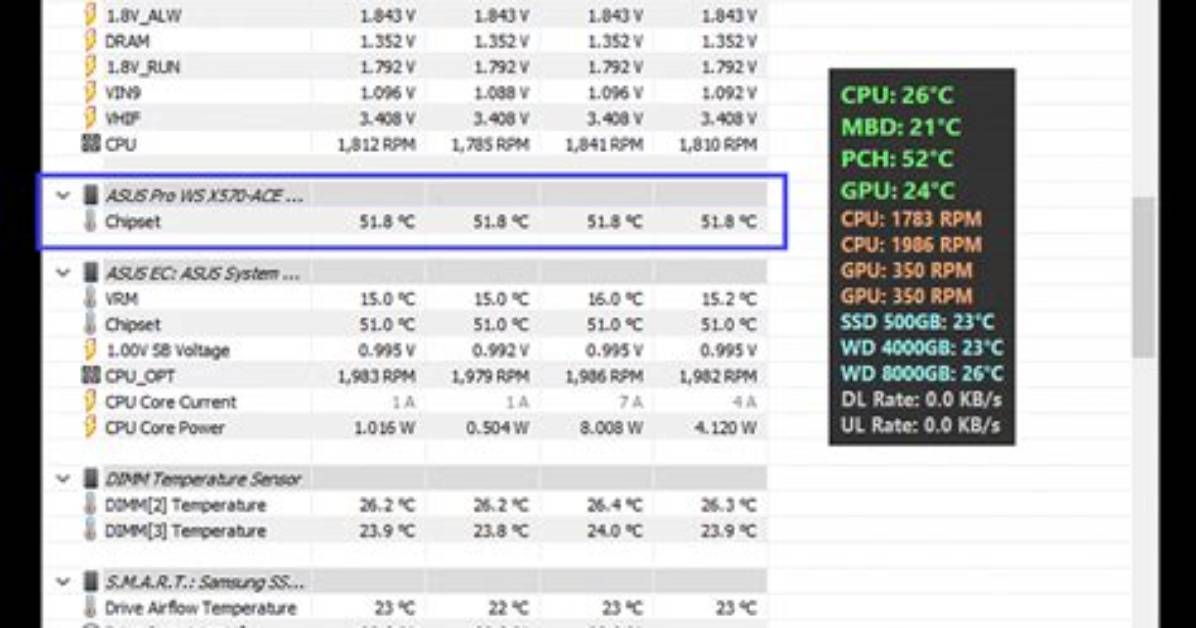Click the overlay UL Rate: 0.0 KB/s reading

coord(920,425)
